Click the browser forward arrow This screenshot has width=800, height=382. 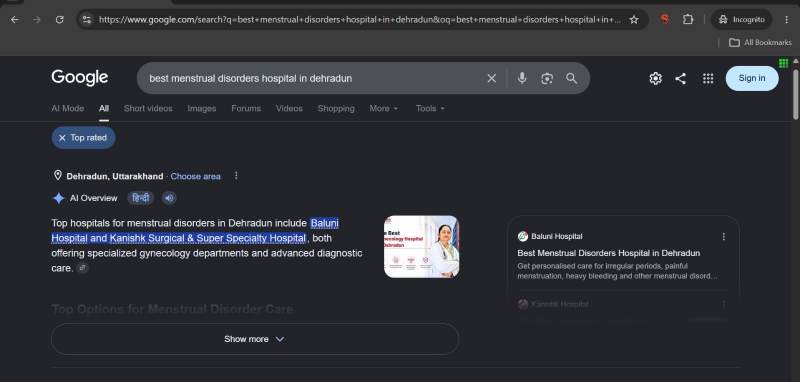[37, 20]
